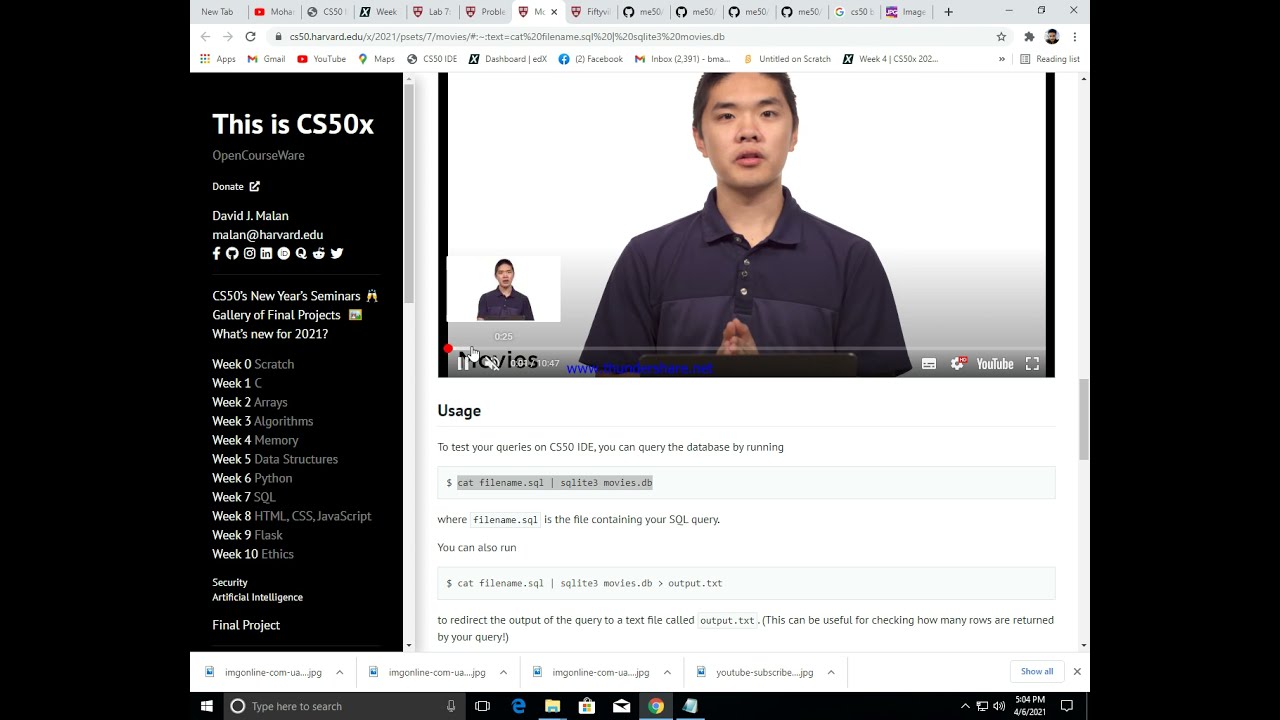The height and width of the screenshot is (720, 1280).
Task: Open the Mail app on the taskbar
Action: pyautogui.click(x=621, y=706)
